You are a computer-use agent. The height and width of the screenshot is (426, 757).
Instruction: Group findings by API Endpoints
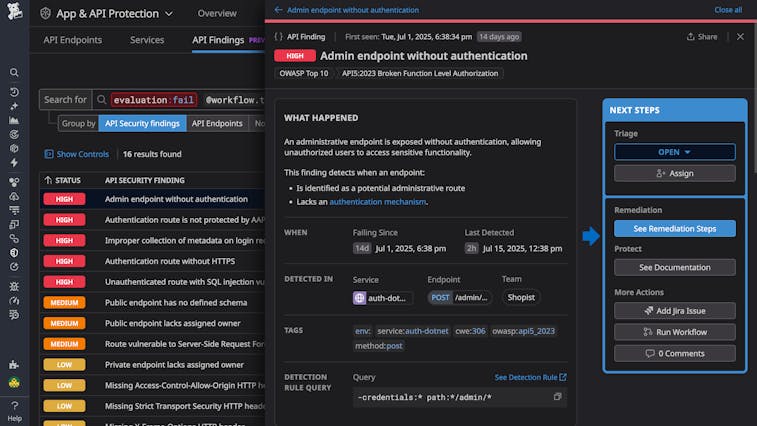click(x=217, y=124)
